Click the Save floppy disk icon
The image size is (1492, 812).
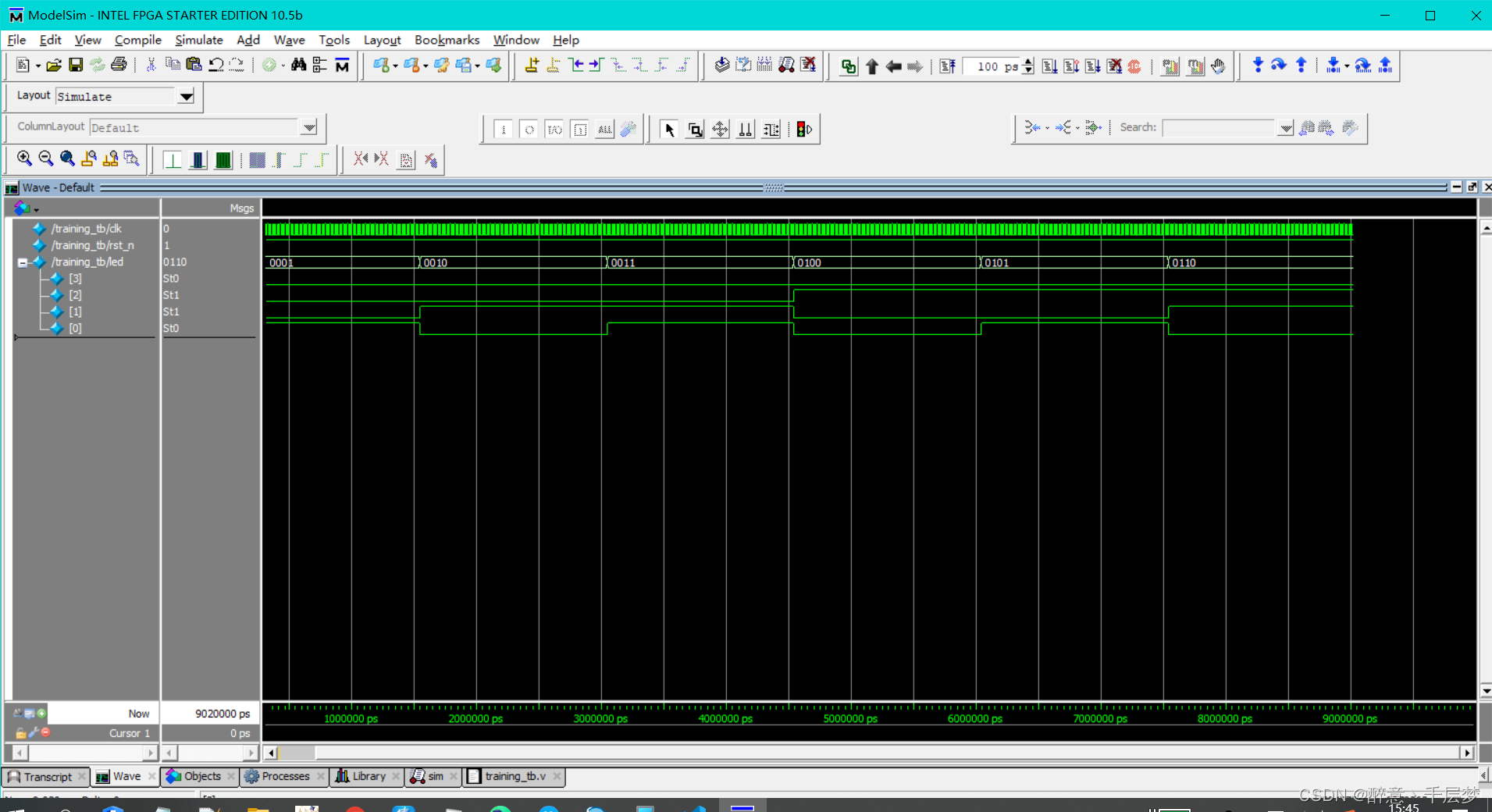point(76,66)
